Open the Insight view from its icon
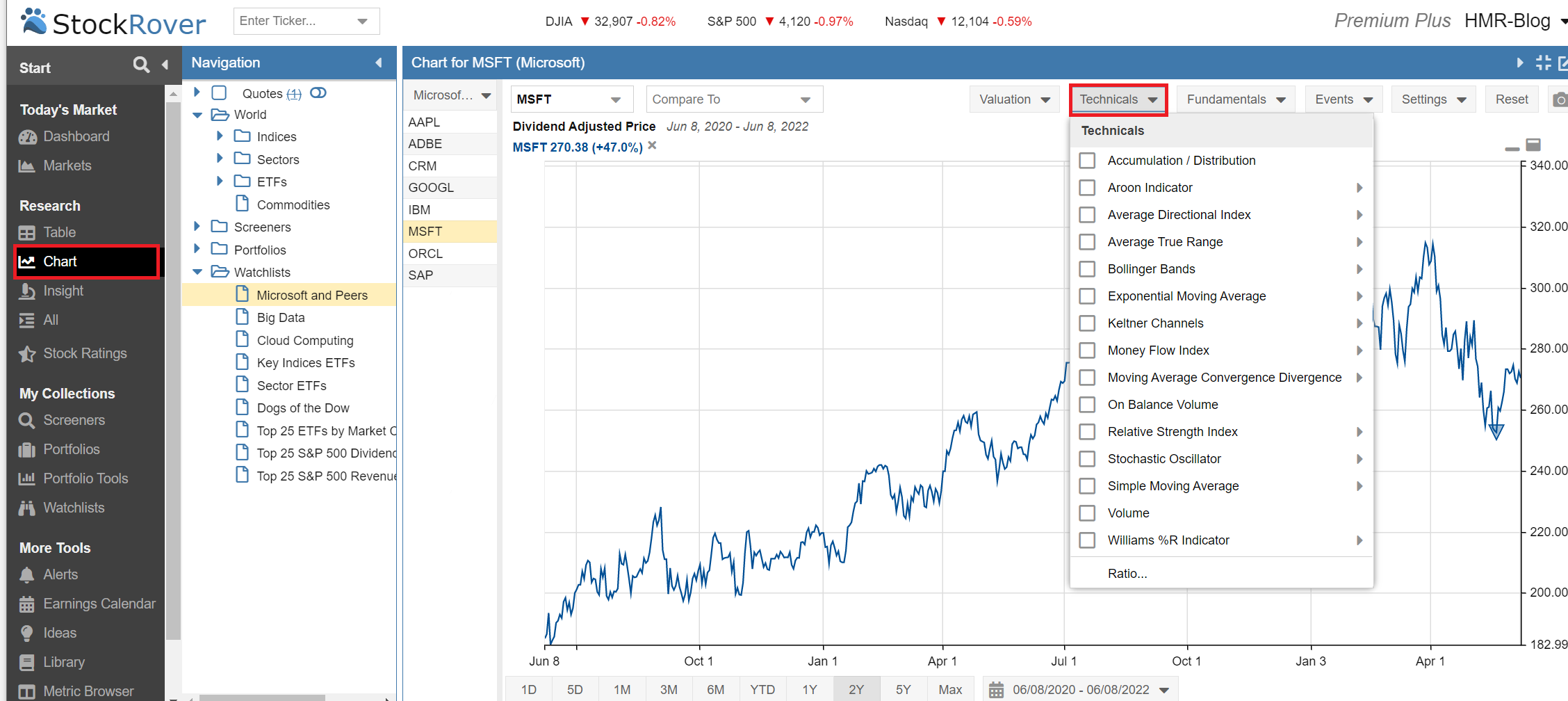Screen dimensions: 1568x701 27,291
